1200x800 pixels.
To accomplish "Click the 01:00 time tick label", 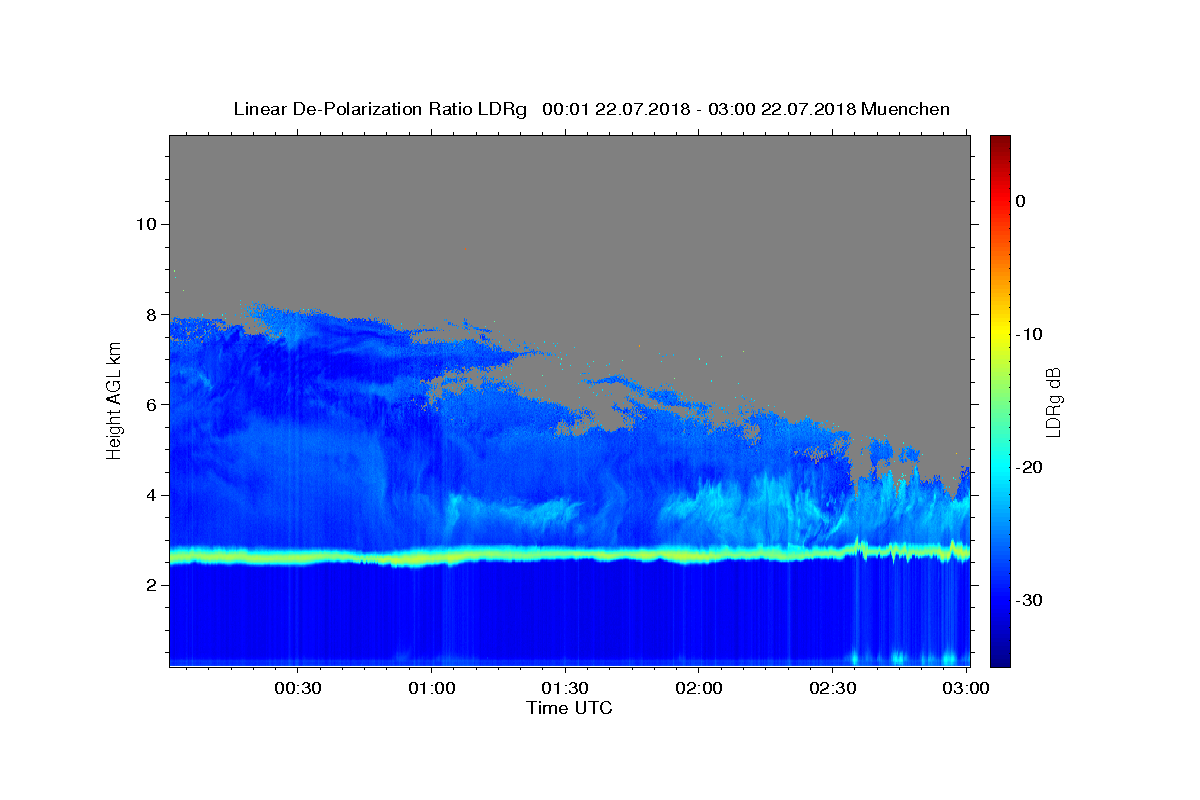I will [432, 688].
